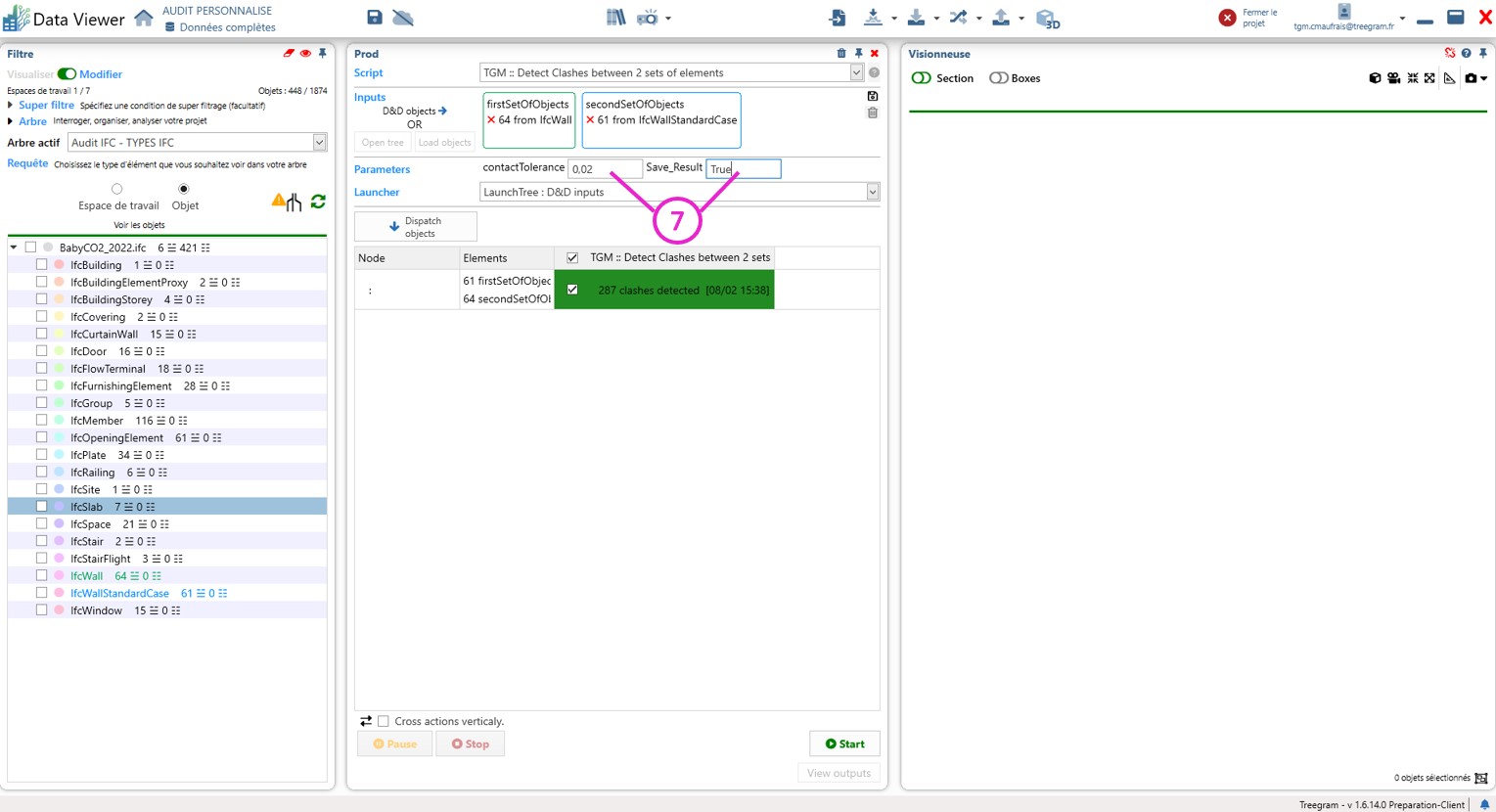
Task: Click the help question mark in Visionneuse header
Action: click(x=1466, y=54)
